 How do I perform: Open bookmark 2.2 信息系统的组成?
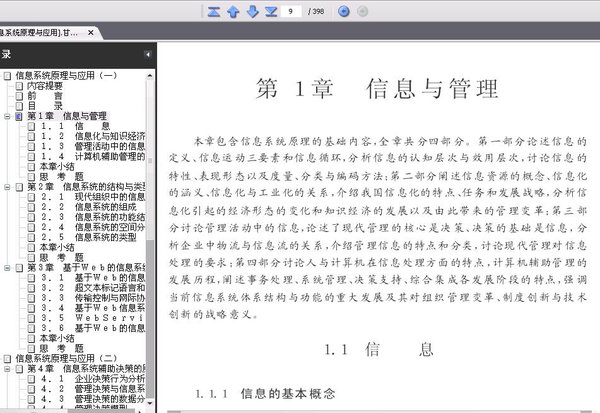click(x=88, y=207)
